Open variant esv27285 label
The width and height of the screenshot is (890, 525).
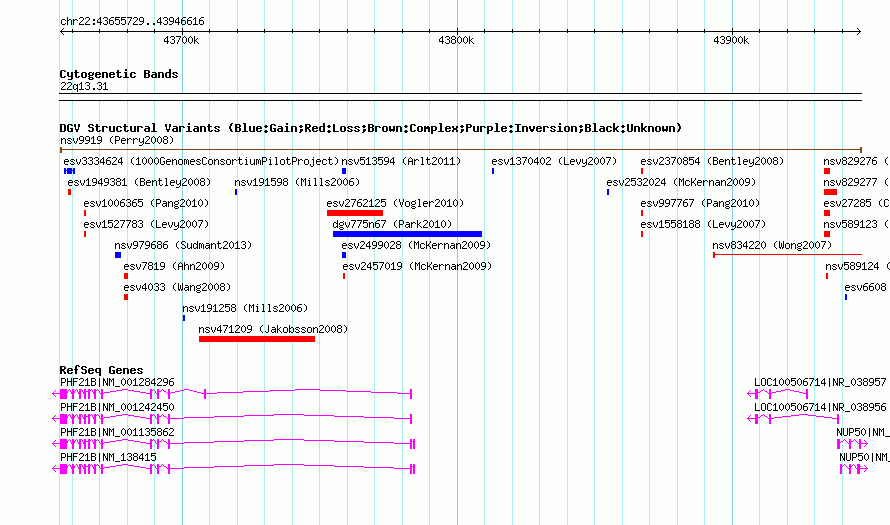point(856,203)
